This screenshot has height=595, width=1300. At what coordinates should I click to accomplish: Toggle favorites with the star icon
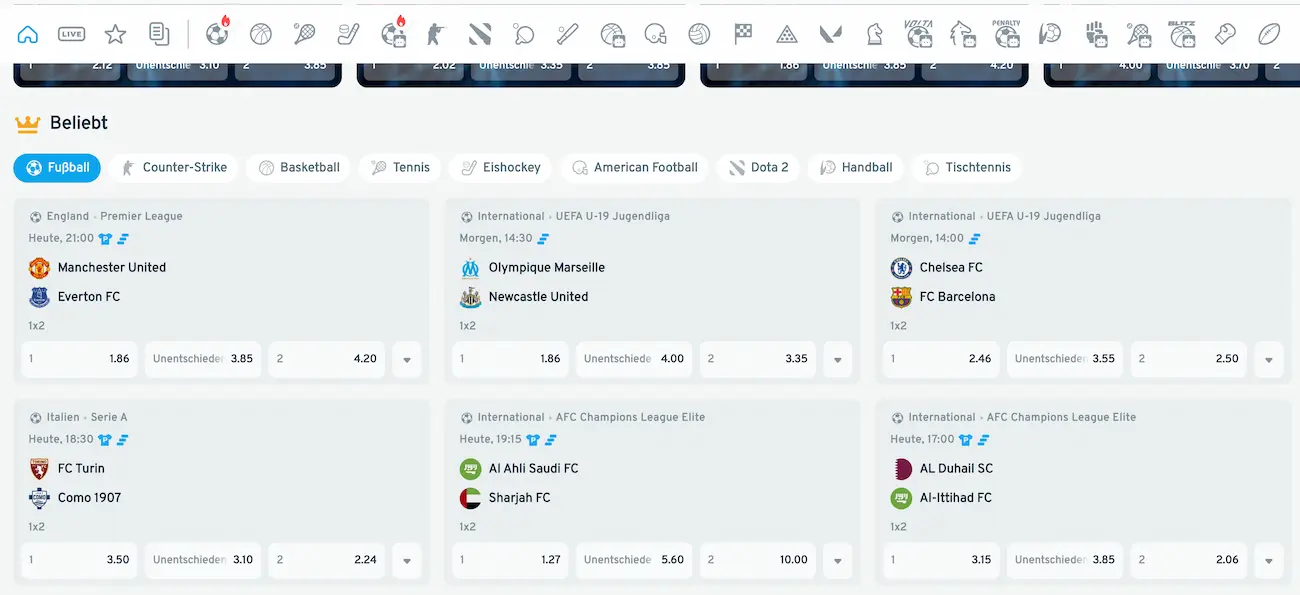pyautogui.click(x=115, y=33)
